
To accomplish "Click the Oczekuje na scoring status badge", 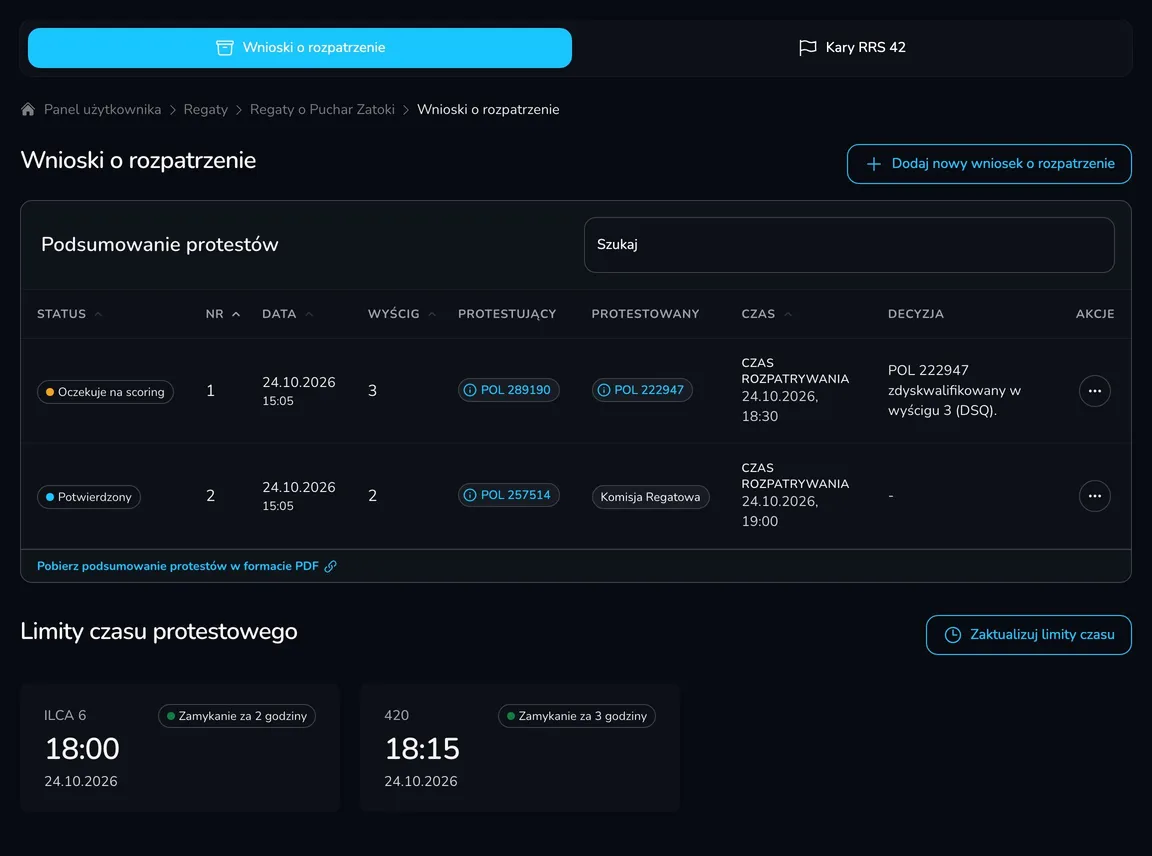I will point(105,392).
